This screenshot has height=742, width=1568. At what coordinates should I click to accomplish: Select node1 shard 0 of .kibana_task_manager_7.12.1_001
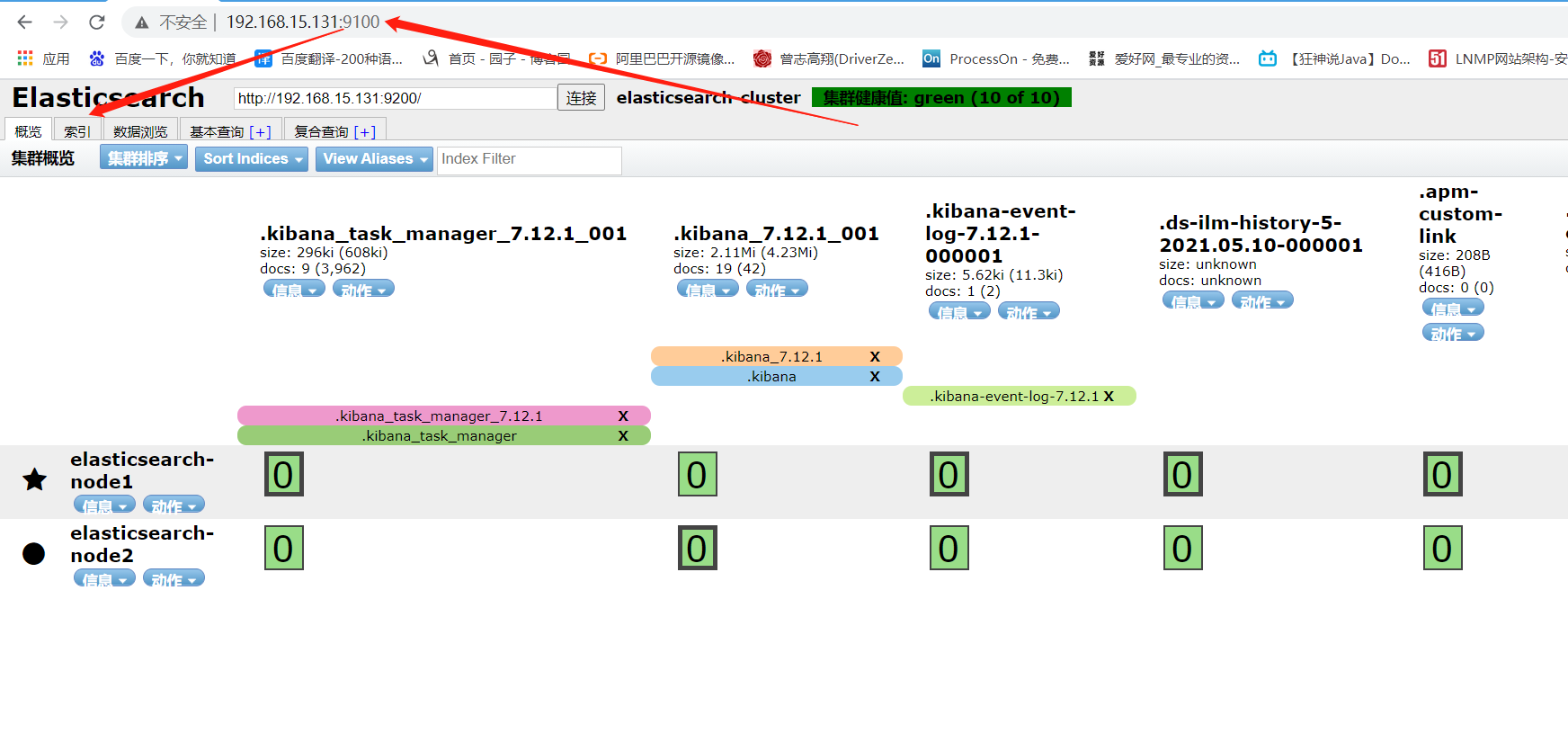point(283,475)
